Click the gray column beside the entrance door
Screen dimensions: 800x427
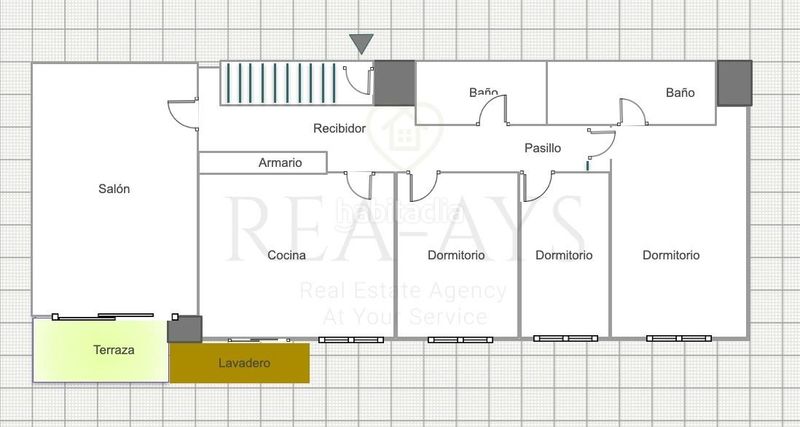394,83
